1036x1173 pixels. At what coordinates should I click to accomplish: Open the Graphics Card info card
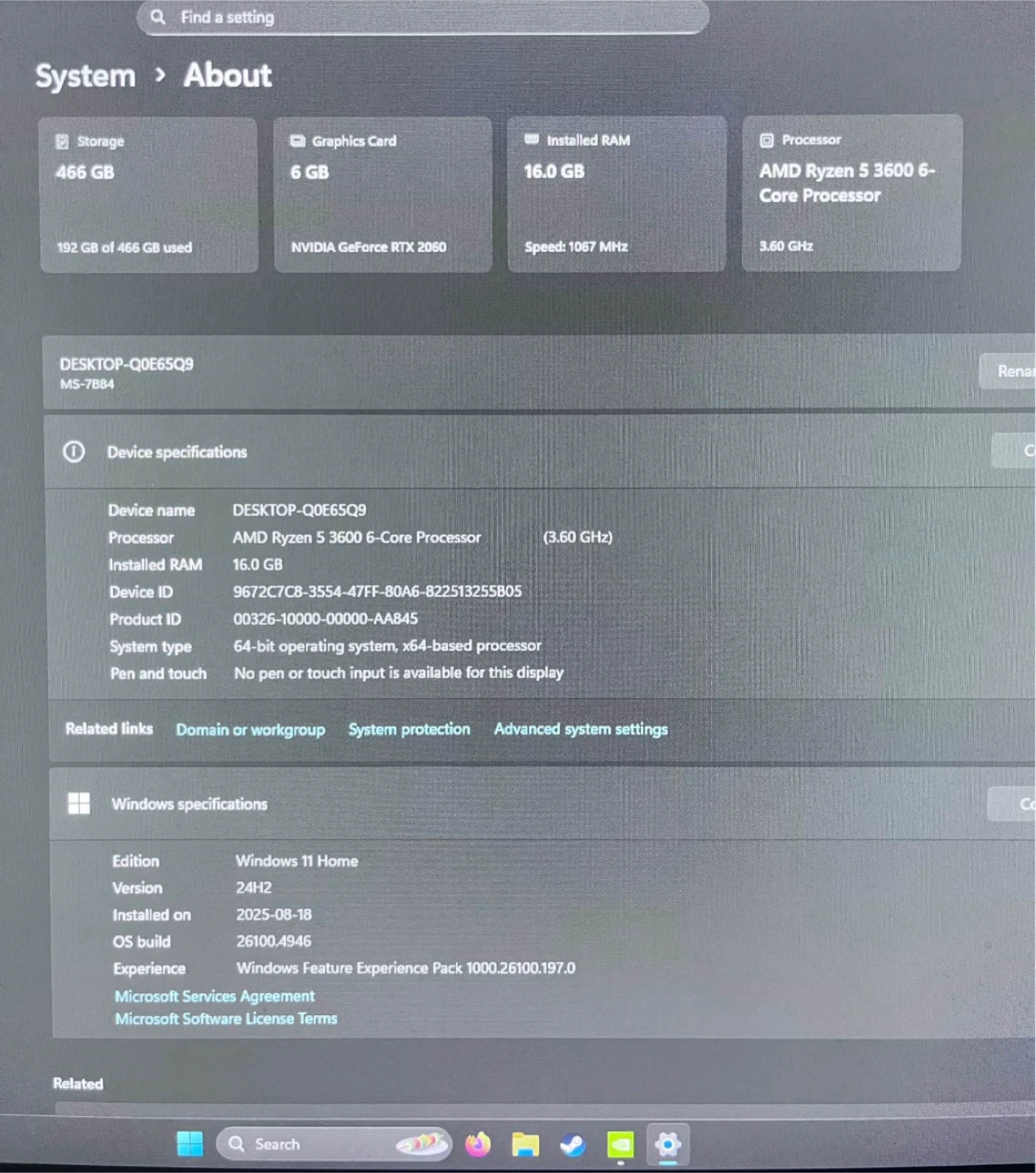tap(383, 194)
